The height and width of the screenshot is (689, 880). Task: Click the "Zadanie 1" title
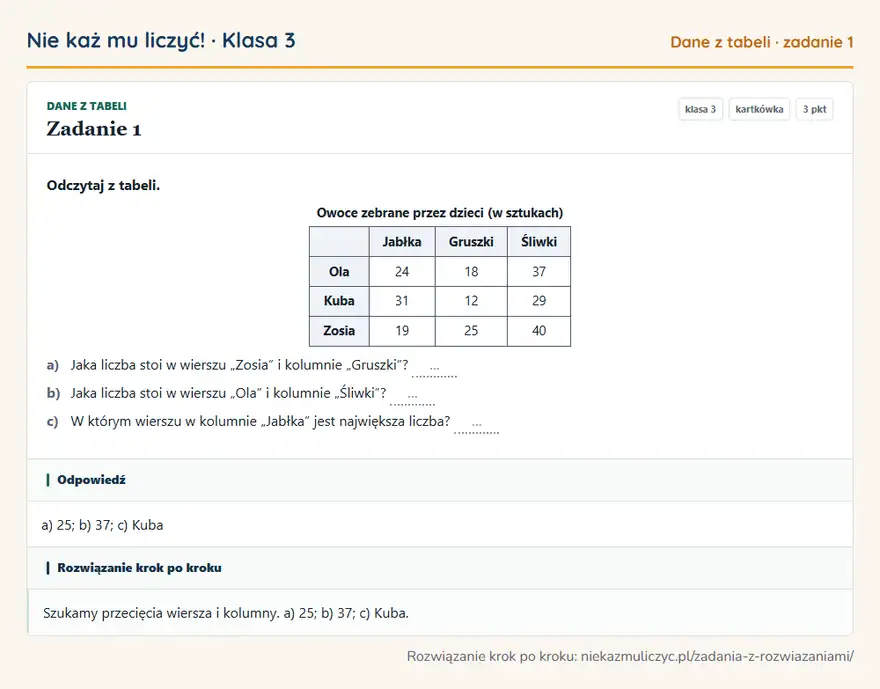tap(94, 129)
